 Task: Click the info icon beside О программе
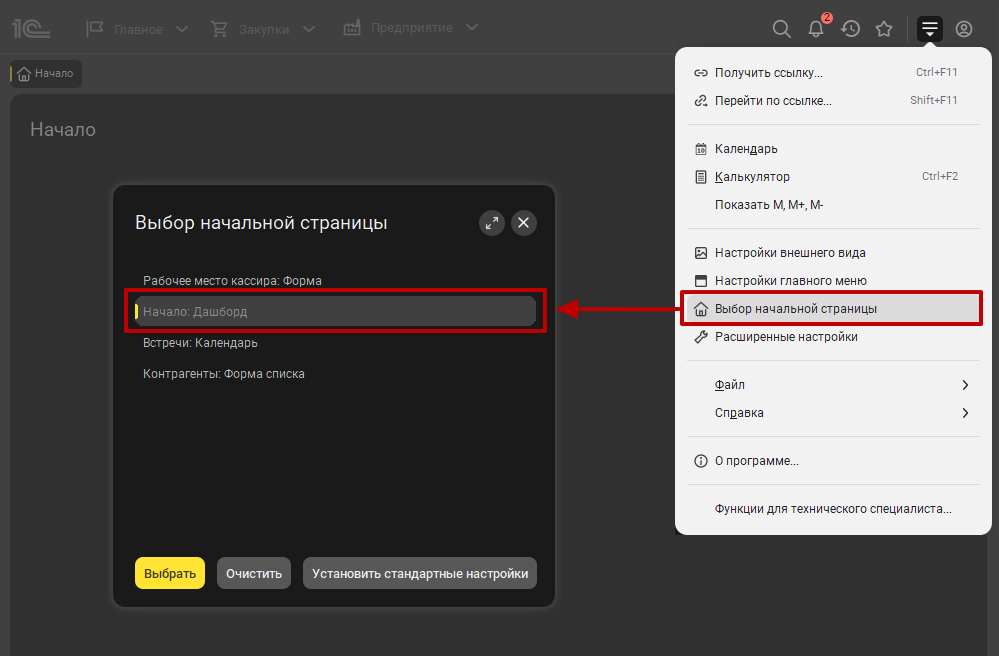(x=701, y=461)
